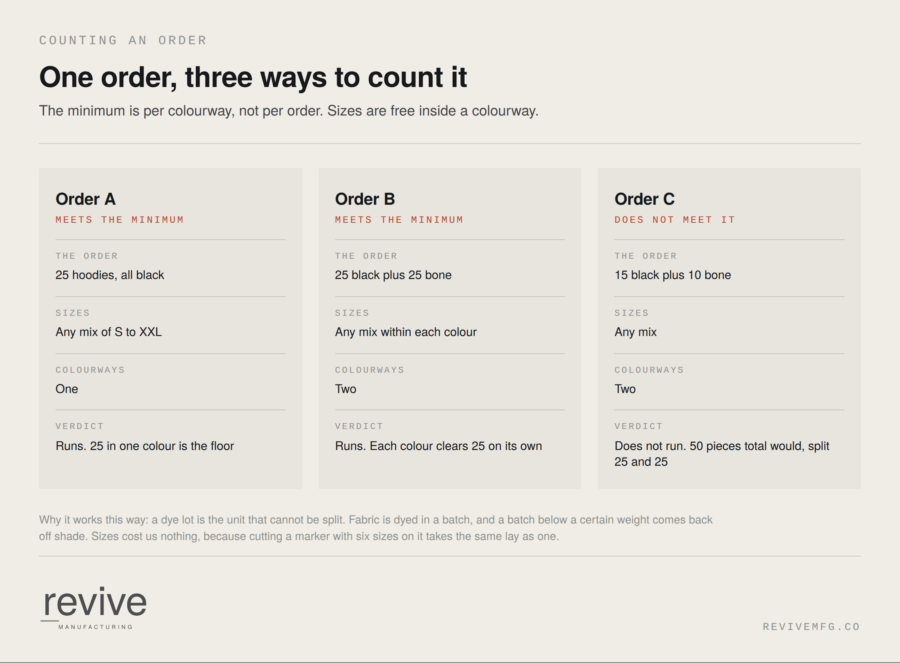900x663 pixels.
Task: Click the 'Does not run' verdict in Order C
Action: coord(722,453)
